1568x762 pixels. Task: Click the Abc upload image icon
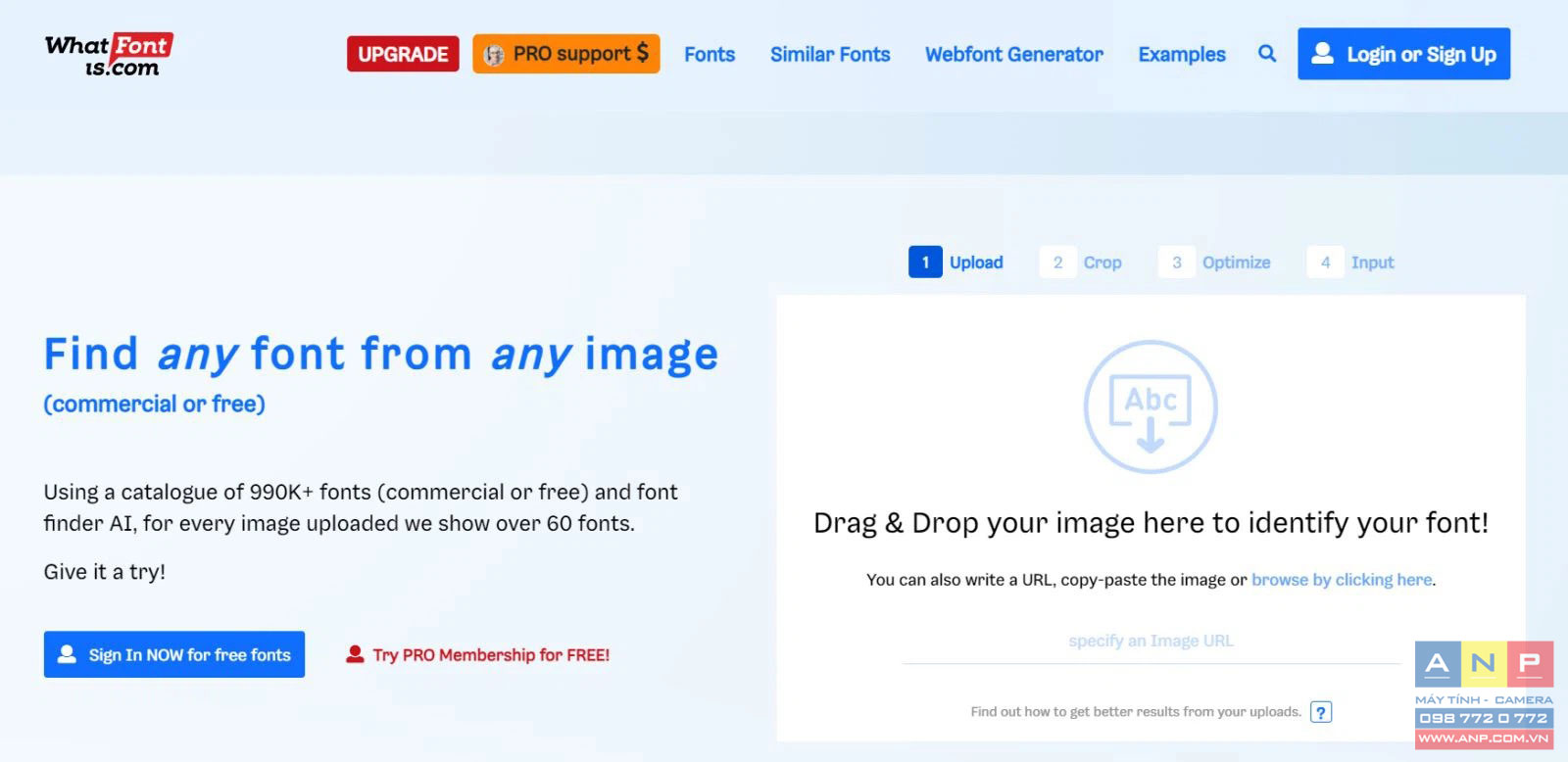(1151, 406)
